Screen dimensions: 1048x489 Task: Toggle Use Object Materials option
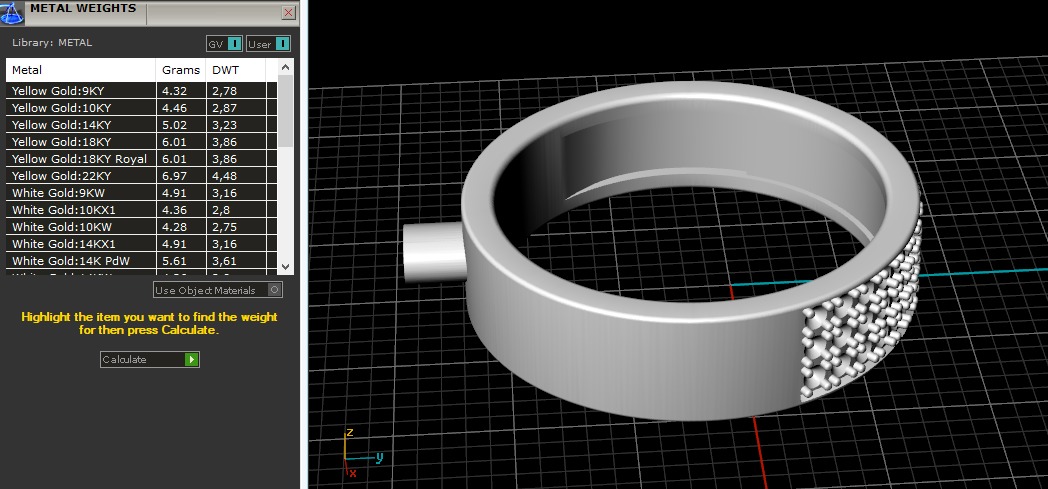click(218, 290)
